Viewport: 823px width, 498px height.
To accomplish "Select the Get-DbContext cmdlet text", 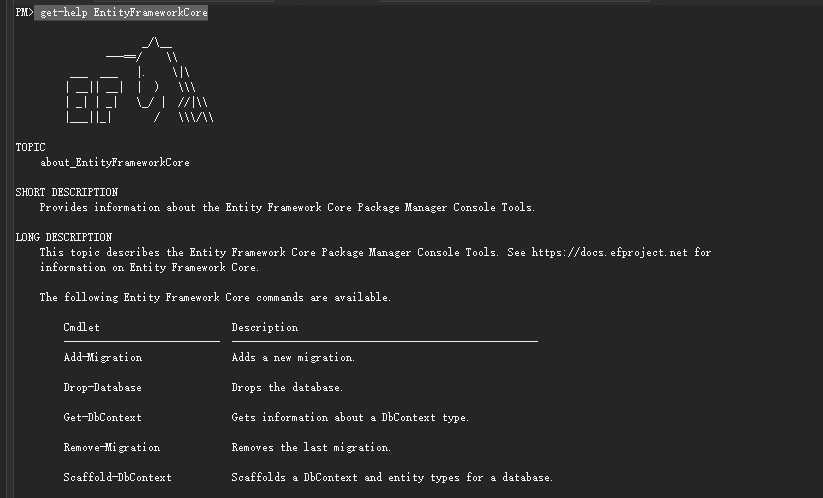I will pyautogui.click(x=102, y=417).
